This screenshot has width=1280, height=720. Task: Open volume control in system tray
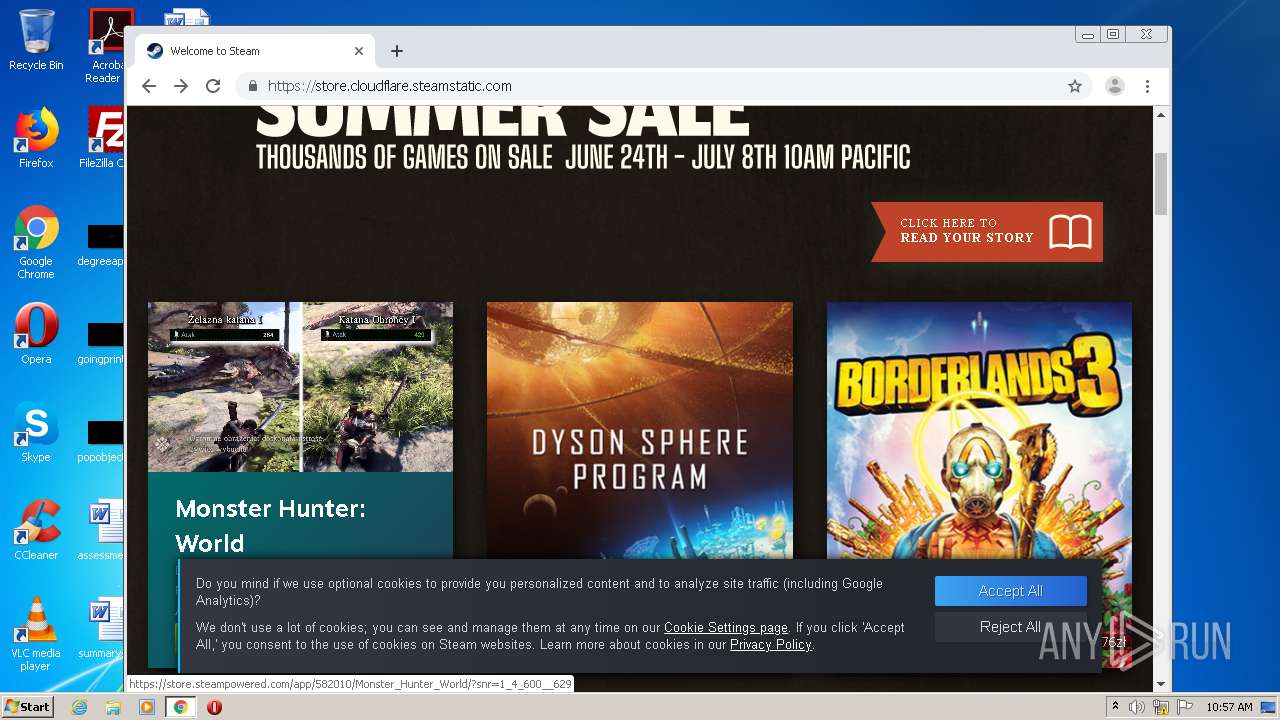pyautogui.click(x=1137, y=707)
